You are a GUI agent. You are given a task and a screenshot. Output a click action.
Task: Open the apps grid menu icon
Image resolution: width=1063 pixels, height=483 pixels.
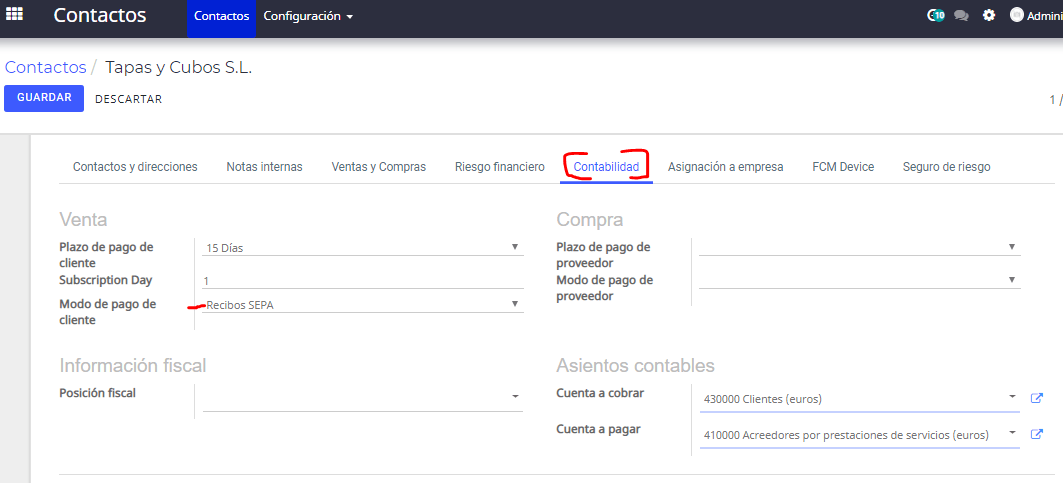14,14
